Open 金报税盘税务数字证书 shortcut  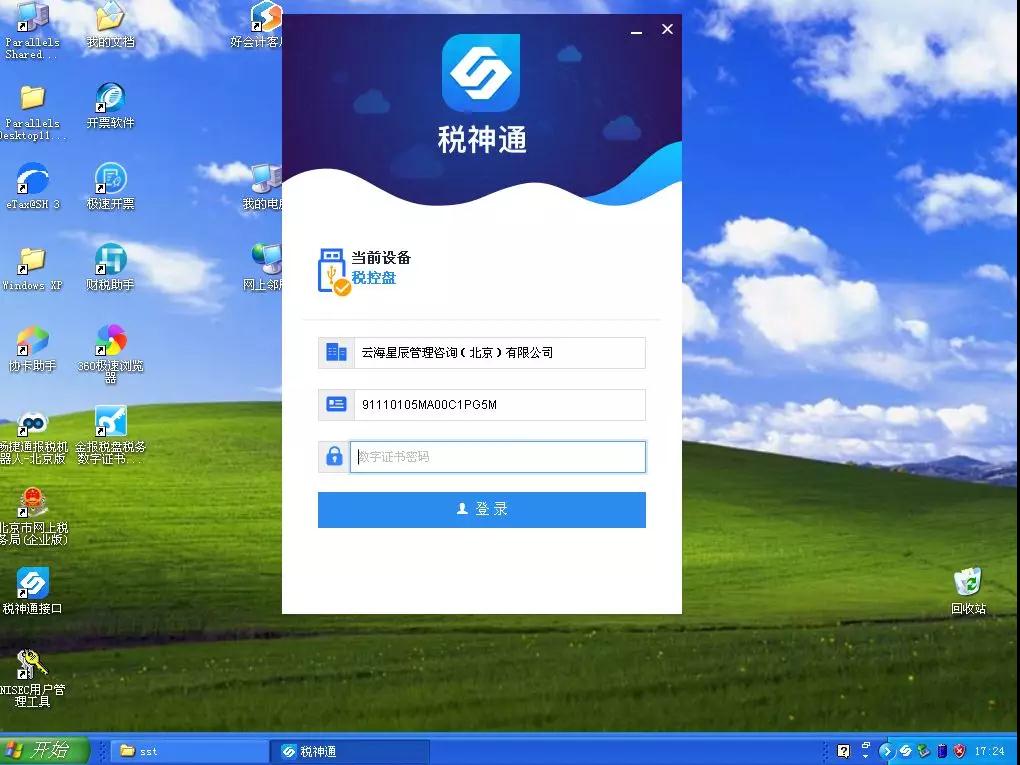click(110, 423)
